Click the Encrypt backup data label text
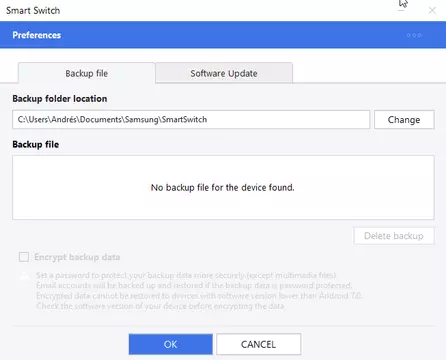 (x=77, y=257)
